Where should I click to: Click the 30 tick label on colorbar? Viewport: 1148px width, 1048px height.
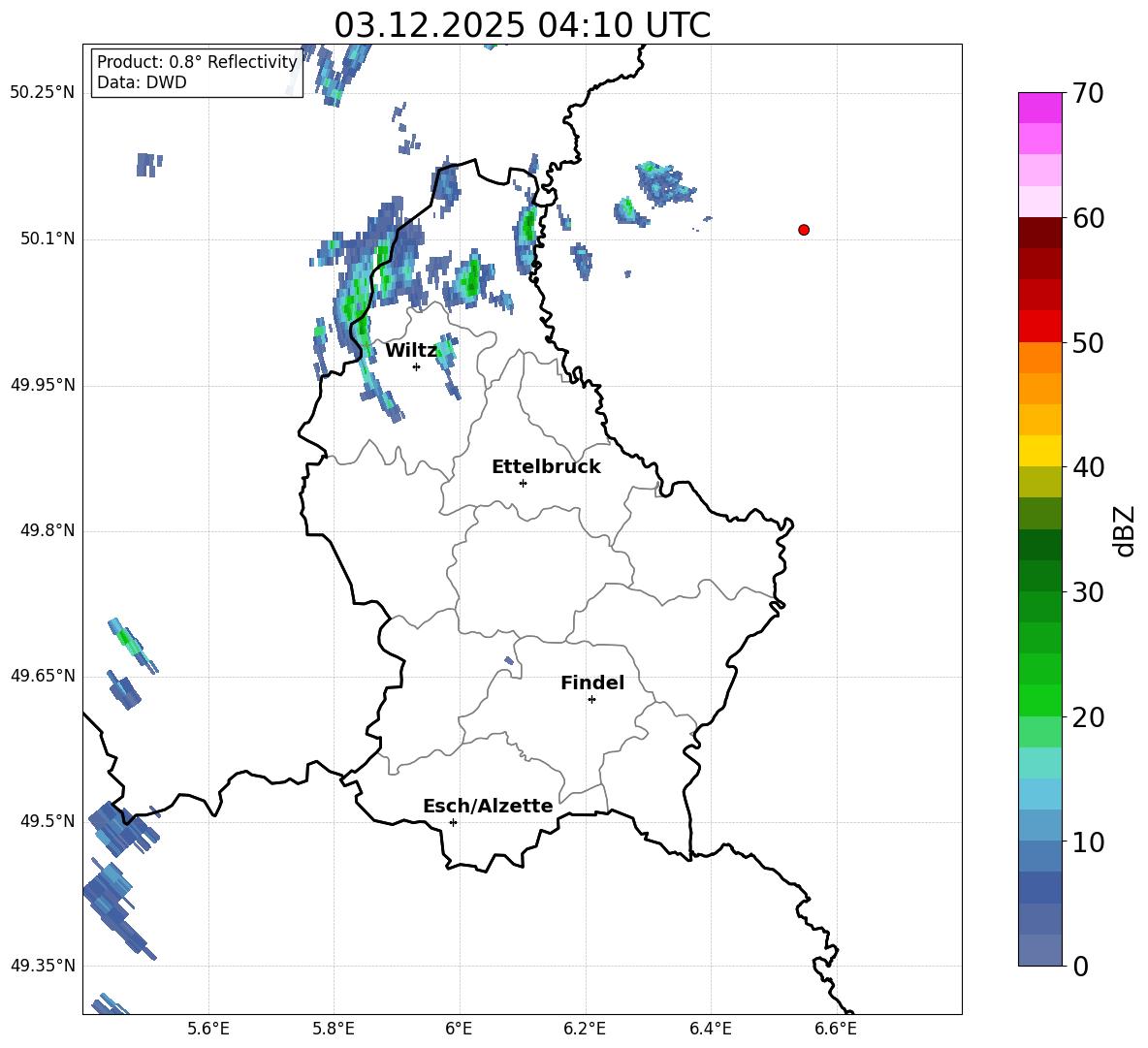tap(1088, 592)
